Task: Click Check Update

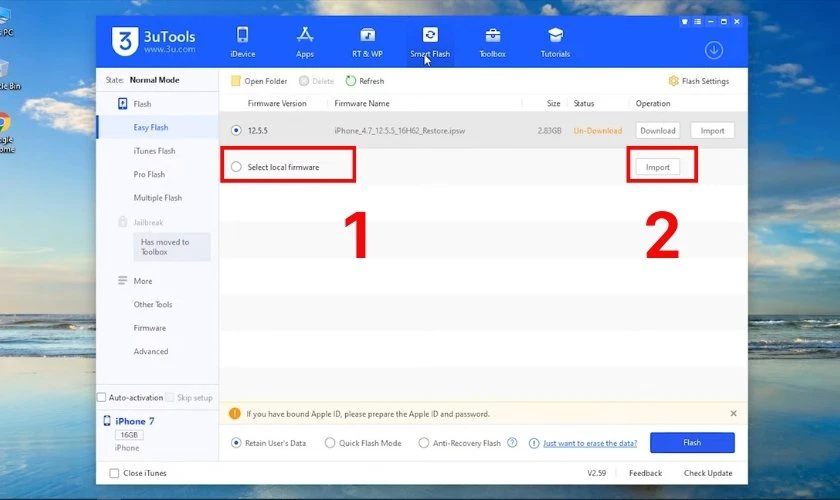Action: point(708,473)
